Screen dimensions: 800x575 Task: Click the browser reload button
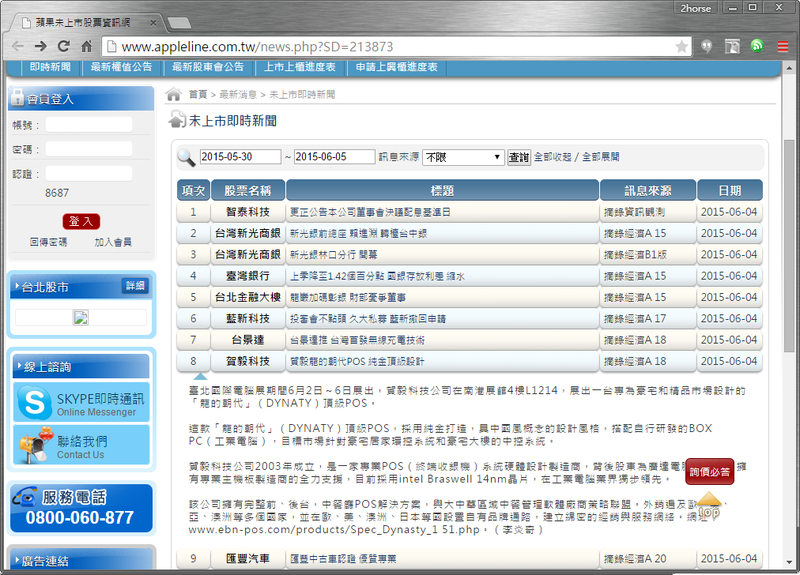(x=63, y=46)
